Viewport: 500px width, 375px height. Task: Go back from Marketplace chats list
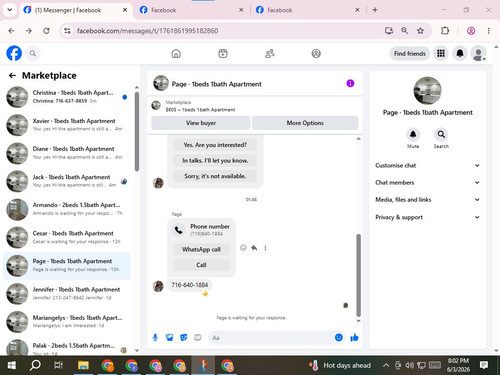coord(12,76)
